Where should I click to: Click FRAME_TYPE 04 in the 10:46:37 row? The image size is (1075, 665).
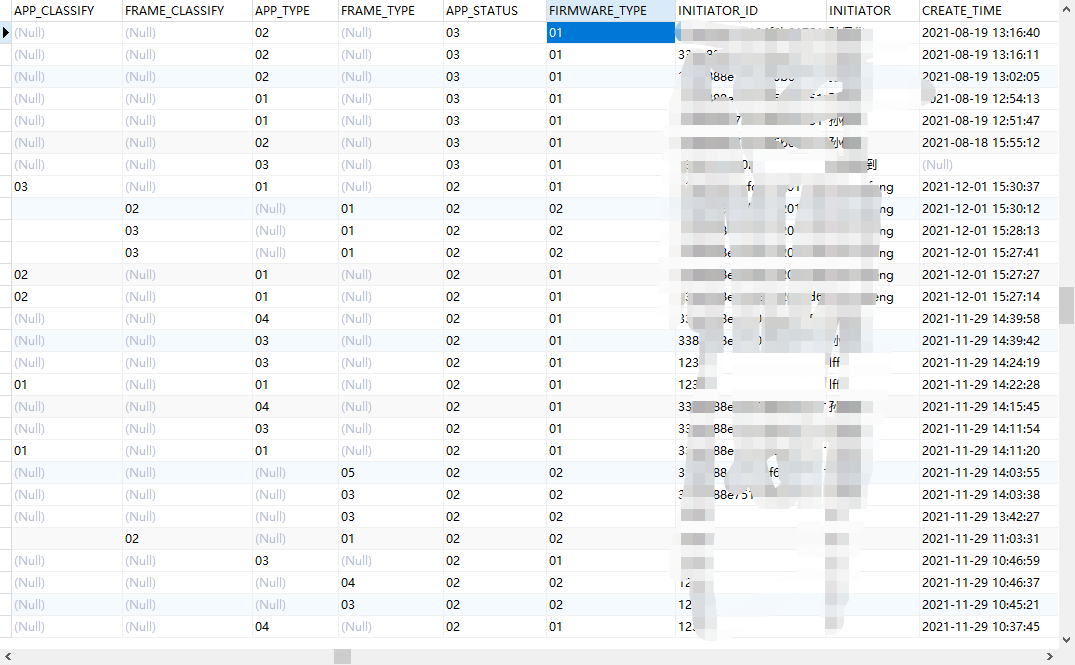pos(391,582)
